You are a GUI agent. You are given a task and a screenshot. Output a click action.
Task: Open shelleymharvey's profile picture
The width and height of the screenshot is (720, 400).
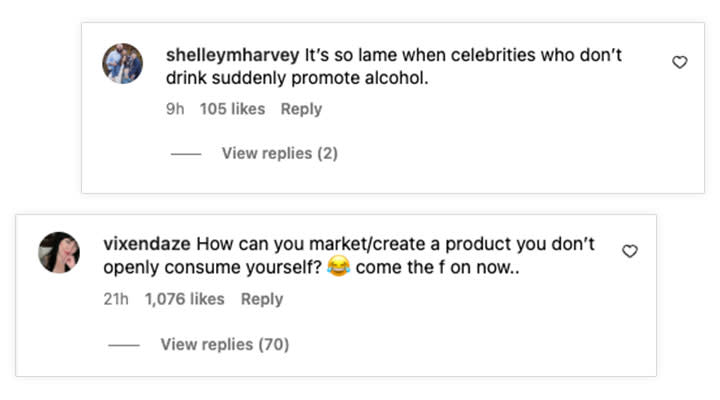coord(123,64)
